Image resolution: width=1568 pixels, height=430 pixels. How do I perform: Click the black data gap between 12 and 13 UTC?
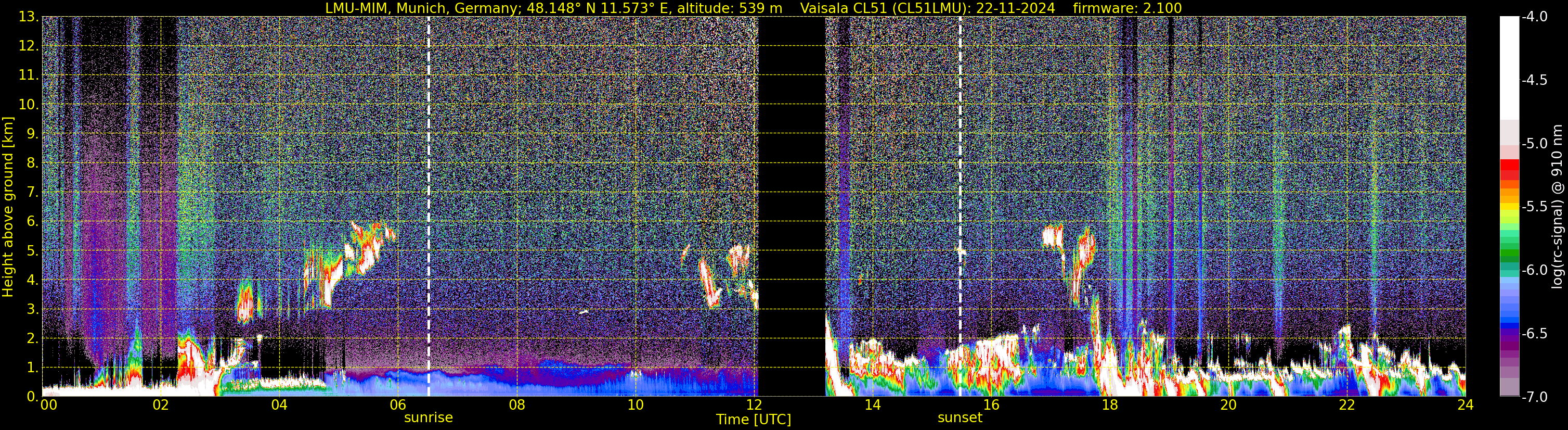coord(792,207)
